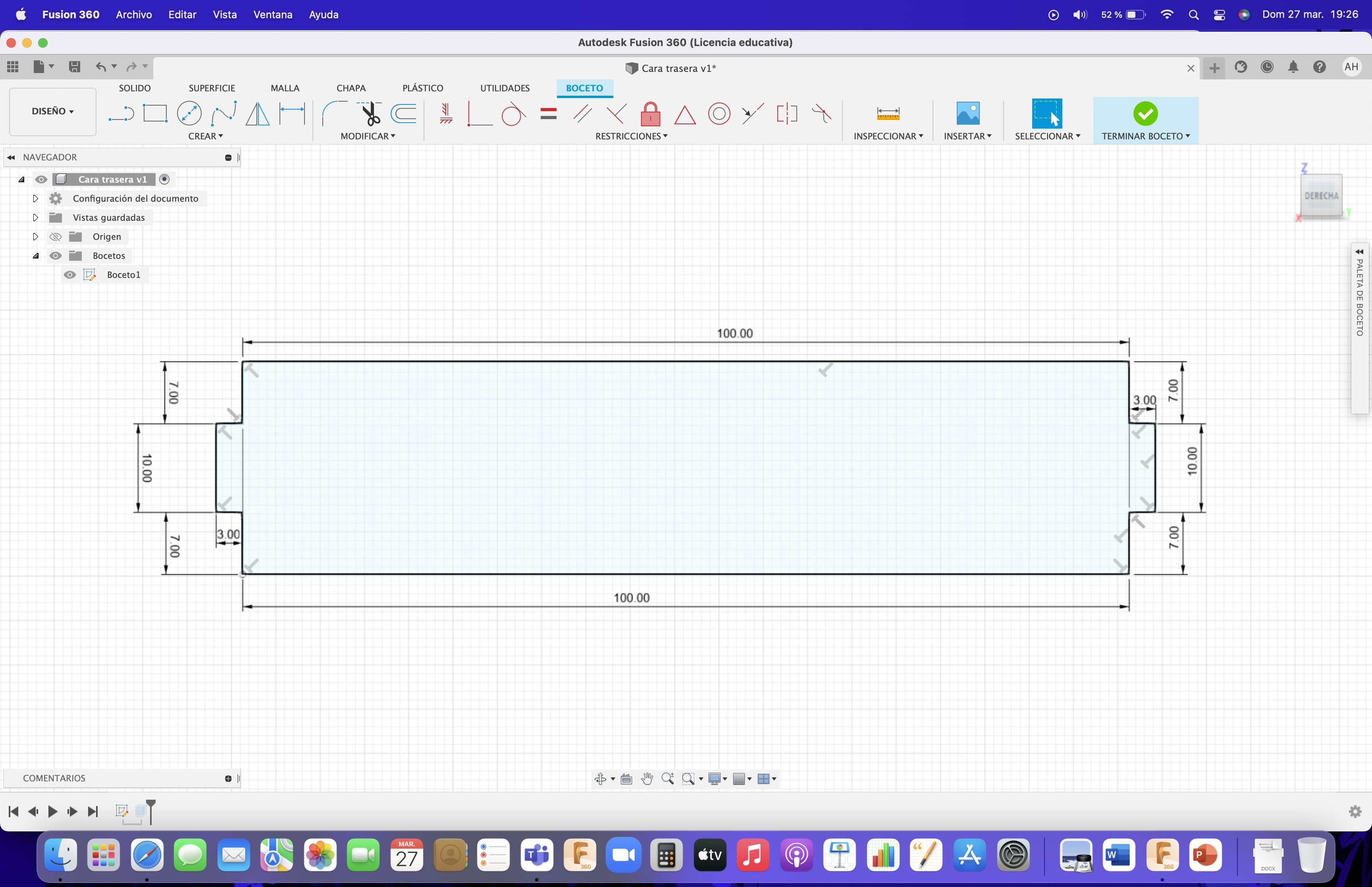Collapse the Cara trasera v1 root node
Image resolution: width=1372 pixels, height=887 pixels.
coord(21,180)
